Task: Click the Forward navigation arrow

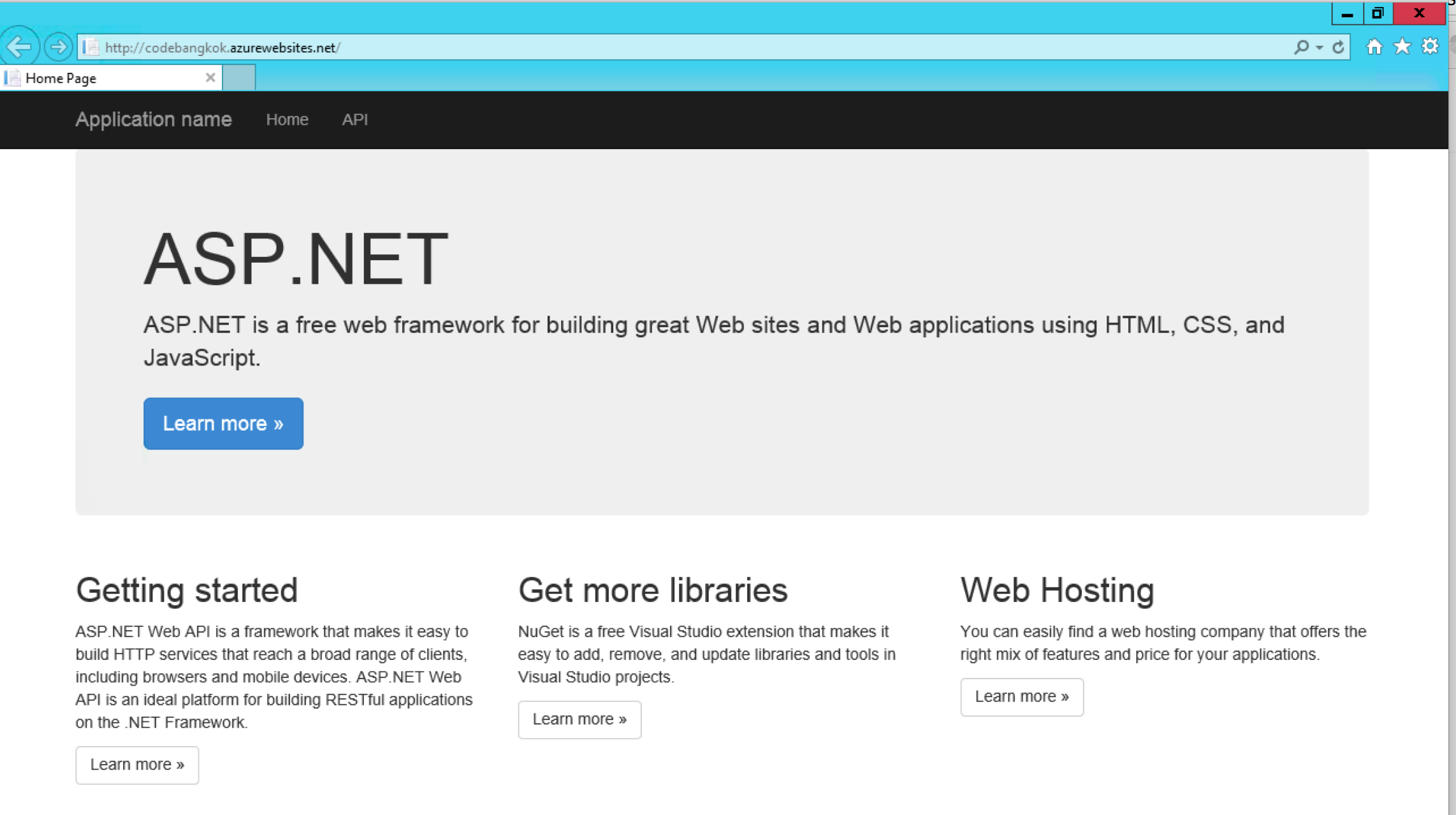Action: (58, 47)
